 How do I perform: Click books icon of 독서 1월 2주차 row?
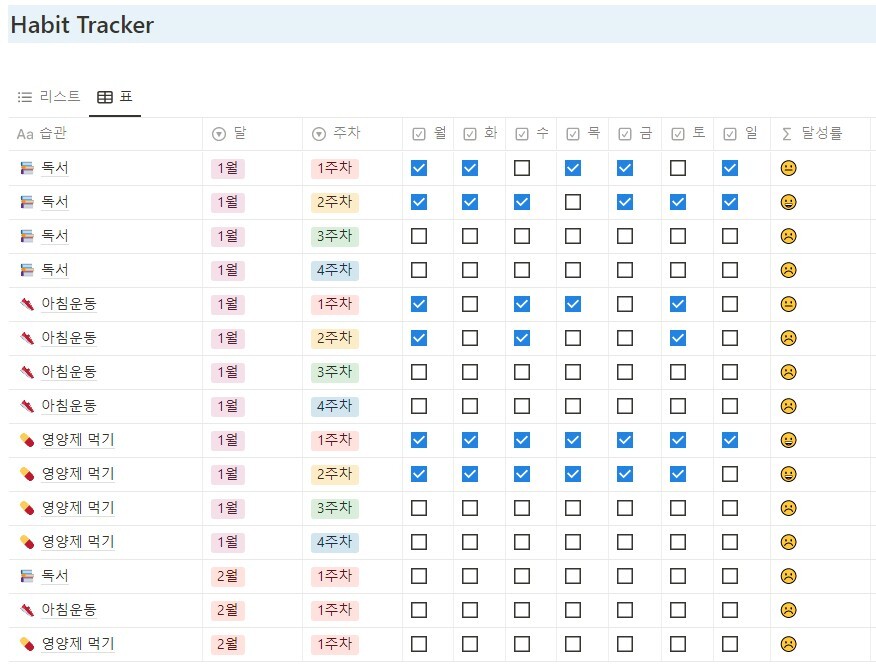27,202
